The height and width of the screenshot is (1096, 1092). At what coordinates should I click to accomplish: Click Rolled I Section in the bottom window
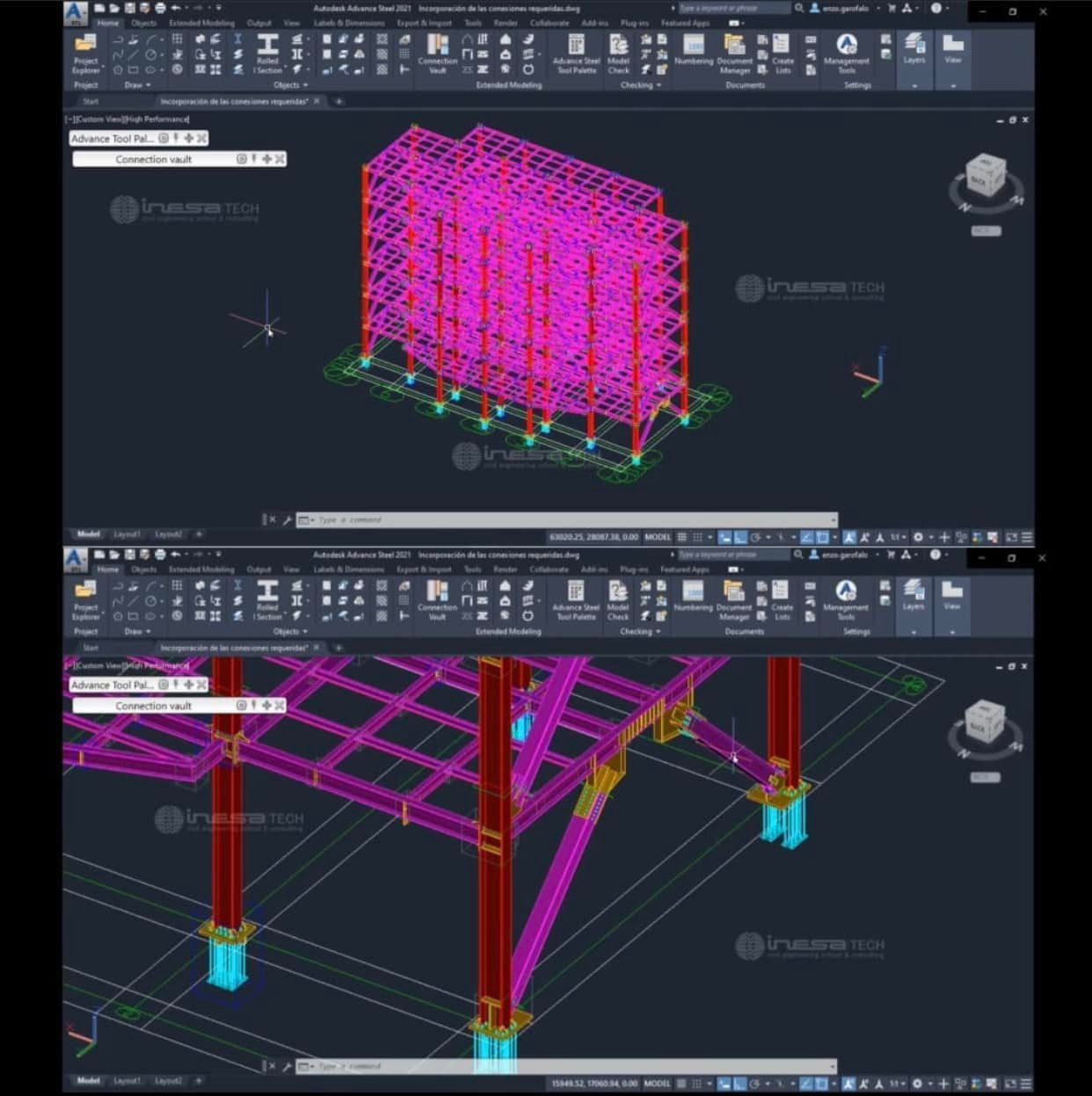pyautogui.click(x=267, y=601)
